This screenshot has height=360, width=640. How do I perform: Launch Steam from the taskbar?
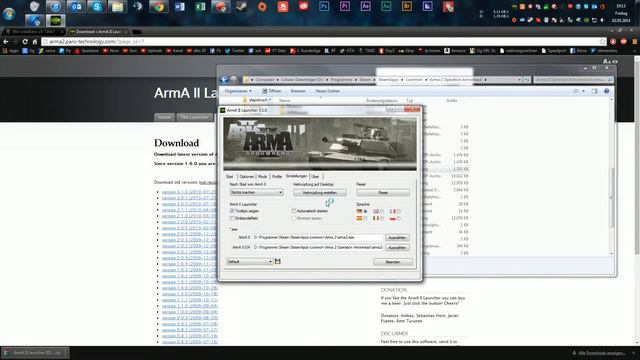[241, 7]
